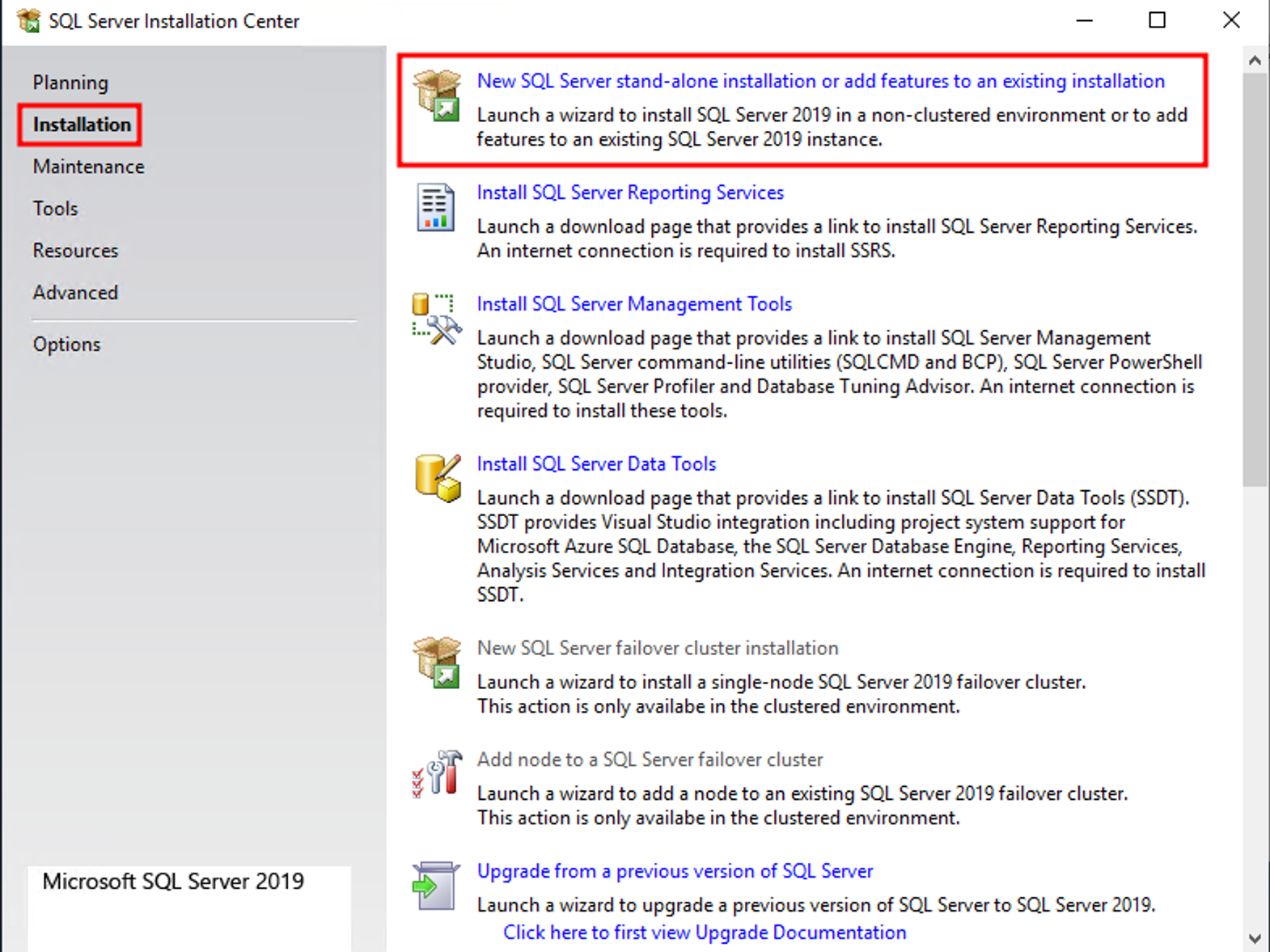Open the Advanced section
1270x952 pixels.
[76, 293]
